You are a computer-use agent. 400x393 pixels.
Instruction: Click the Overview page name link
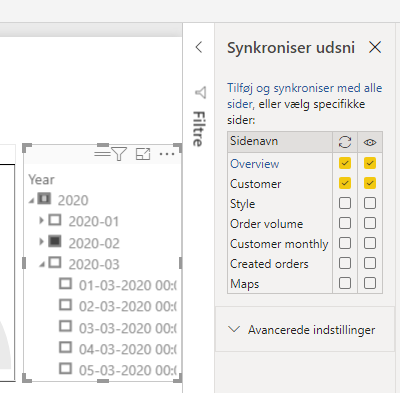255,164
